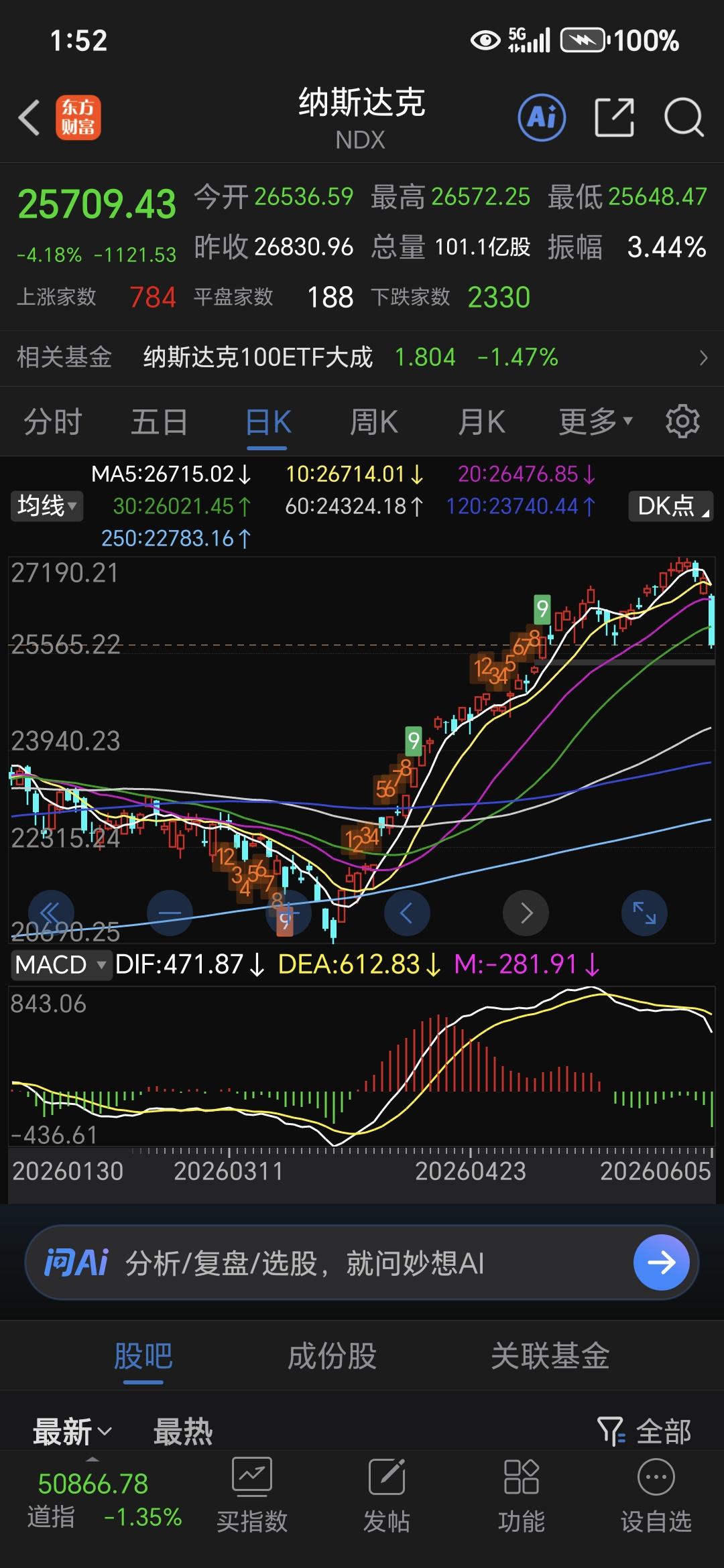Image resolution: width=724 pixels, height=1568 pixels.
Task: Open the Ai assistant icon
Action: [x=542, y=118]
